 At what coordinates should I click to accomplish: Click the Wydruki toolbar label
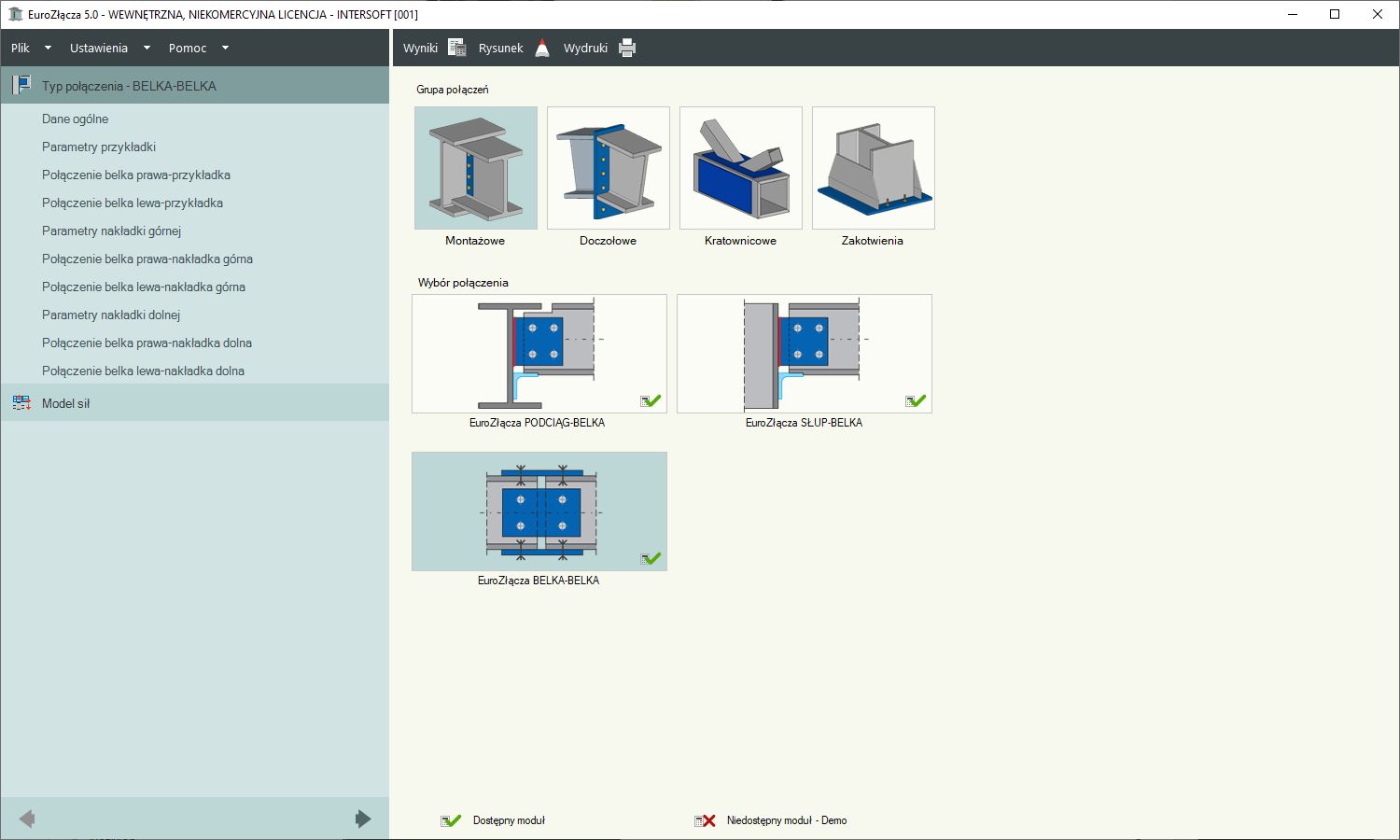(x=585, y=48)
